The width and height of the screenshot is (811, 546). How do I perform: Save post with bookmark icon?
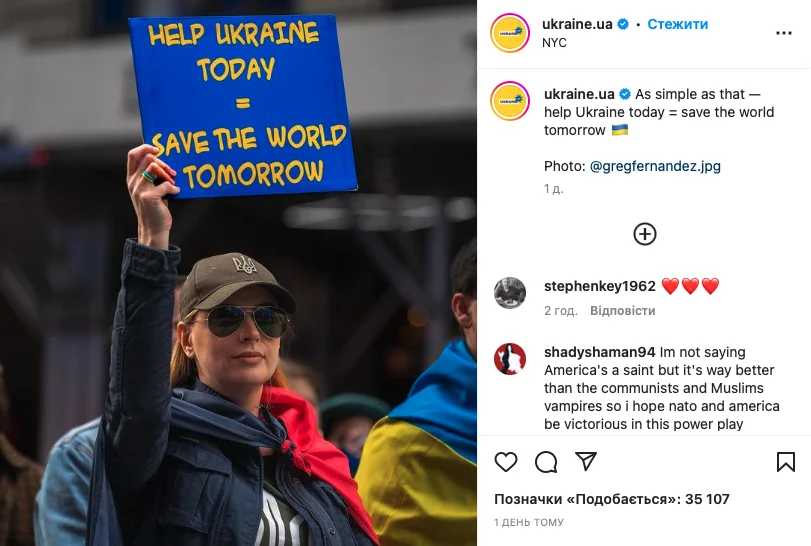pos(786,462)
